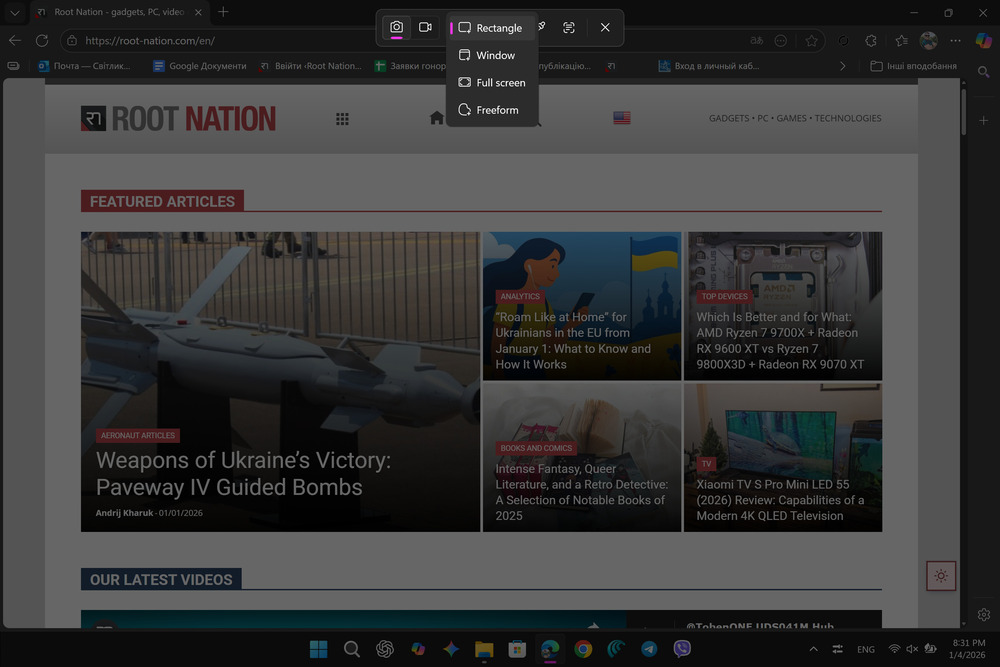Open the language selector US flag
Image resolution: width=1000 pixels, height=667 pixels.
pyautogui.click(x=622, y=118)
